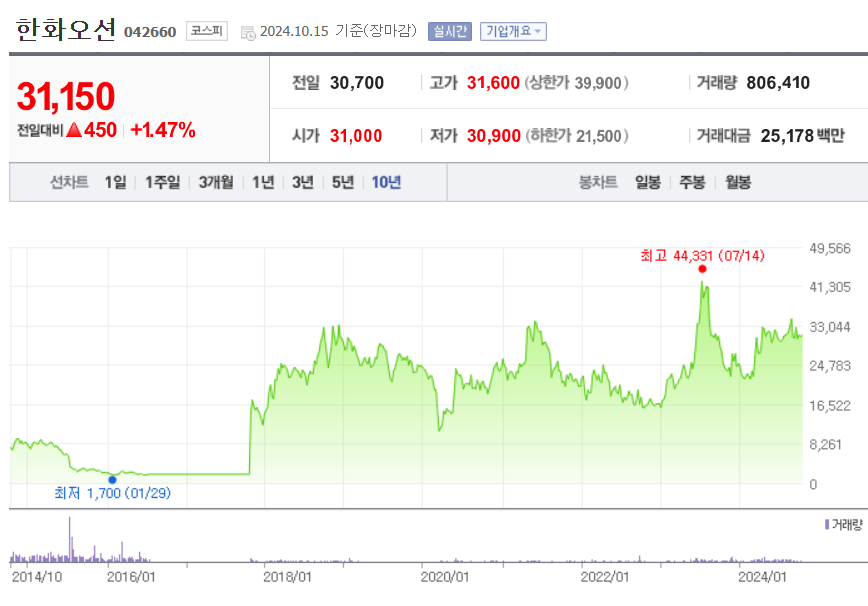Click the 2022/01 axis label

pos(605,577)
